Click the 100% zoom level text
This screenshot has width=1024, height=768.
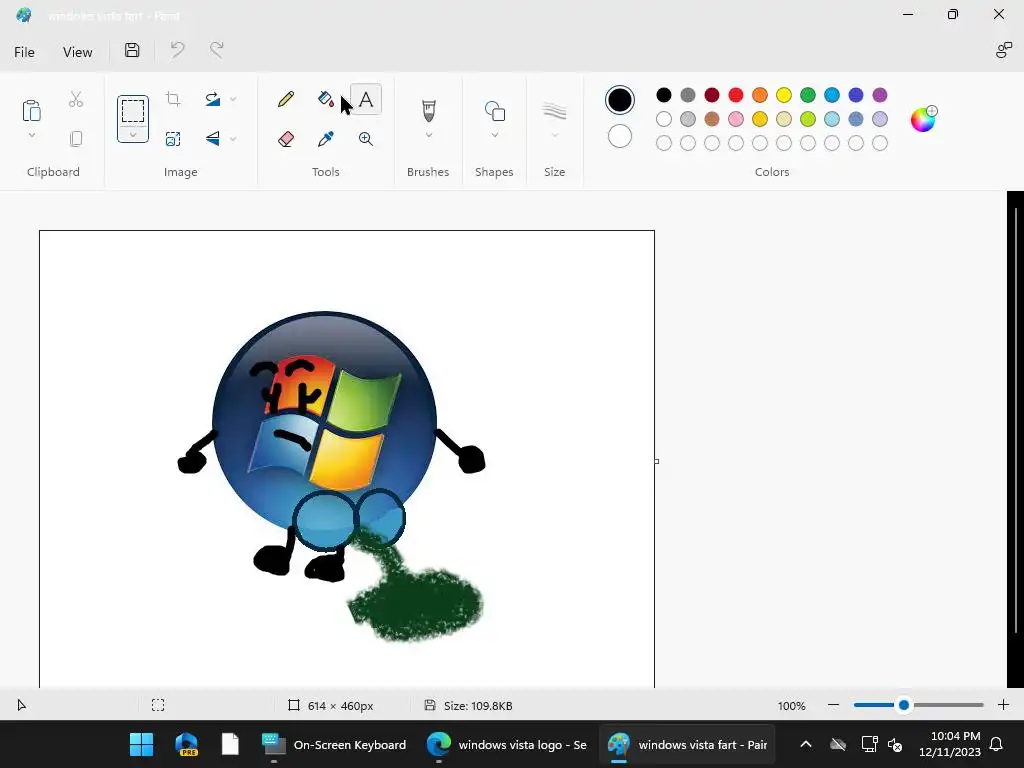pos(792,706)
